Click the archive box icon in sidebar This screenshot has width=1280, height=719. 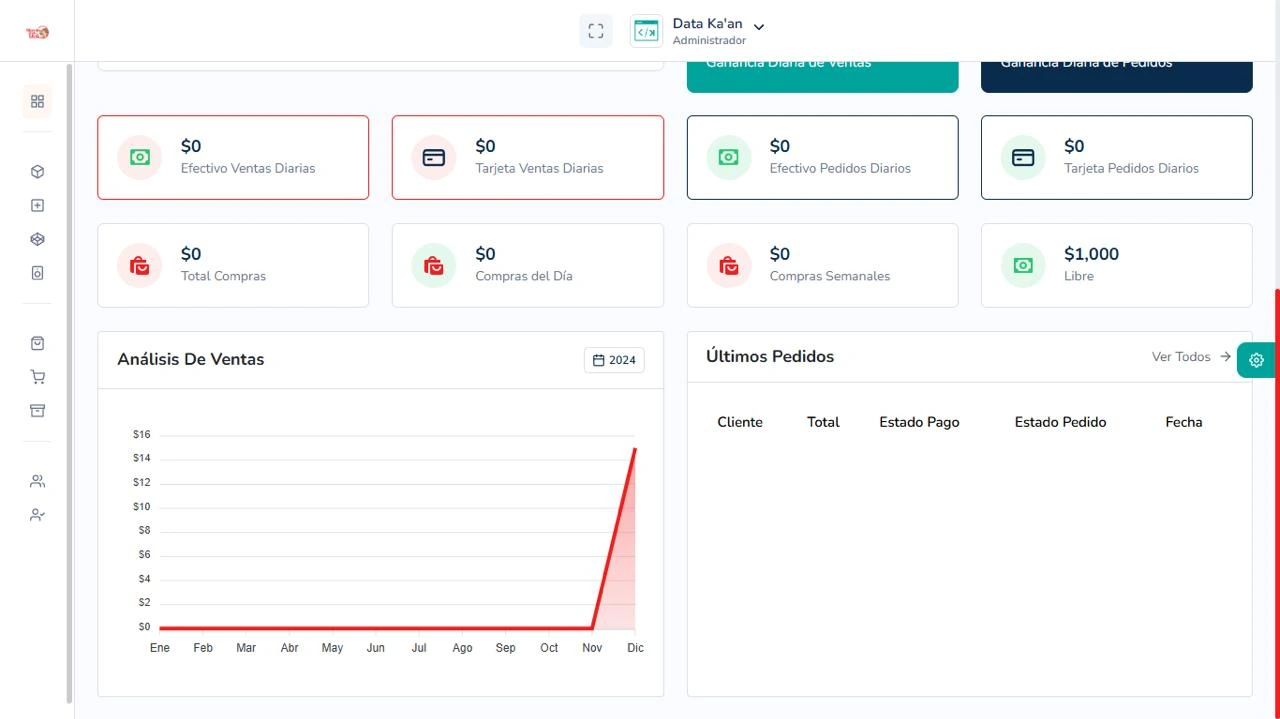pos(37,411)
